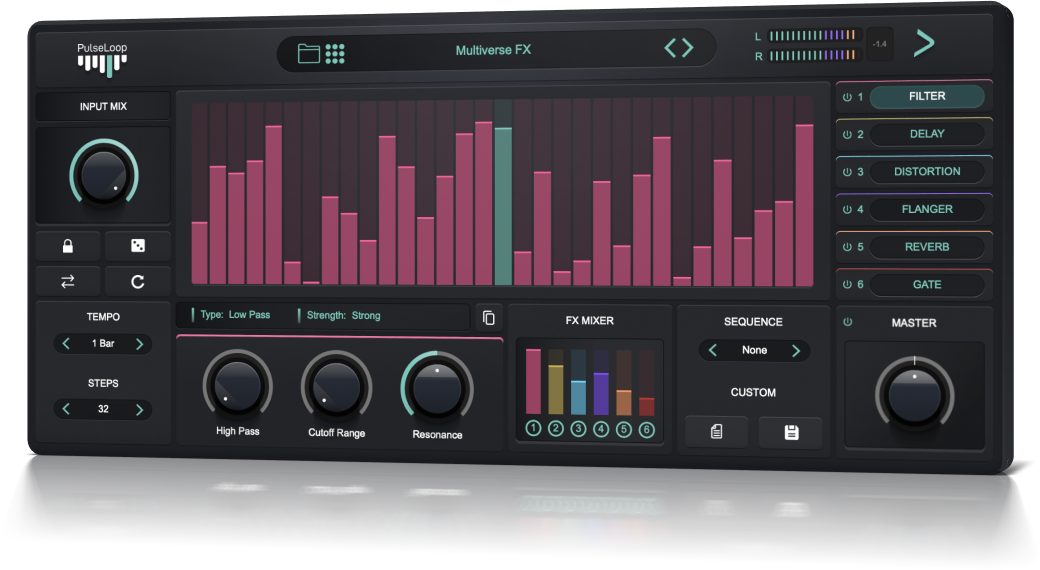The width and height of the screenshot is (1040, 570).
Task: Click FX Mixer channel 3 blue level bar
Action: click(578, 396)
